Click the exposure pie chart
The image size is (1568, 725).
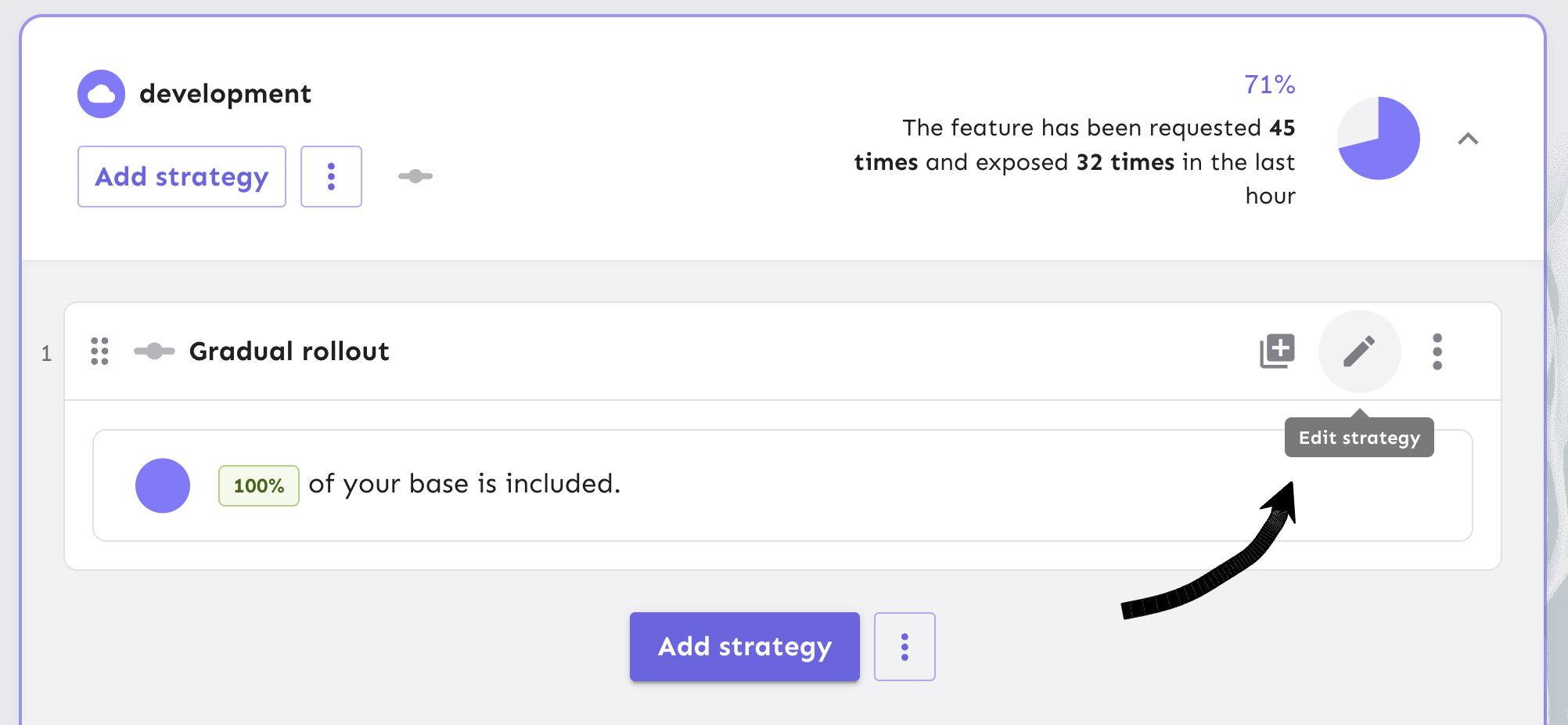[1378, 139]
